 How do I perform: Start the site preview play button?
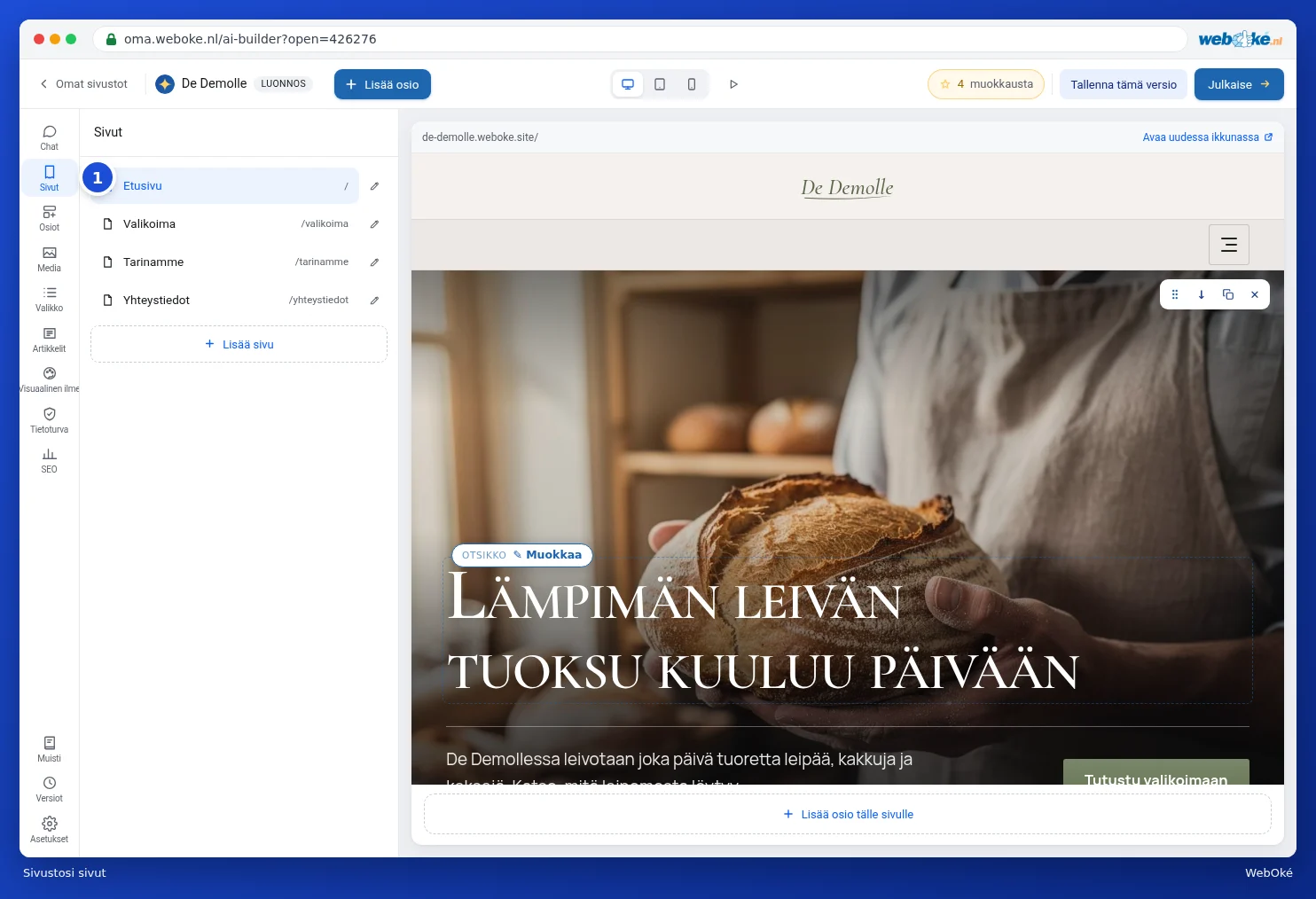[x=733, y=84]
